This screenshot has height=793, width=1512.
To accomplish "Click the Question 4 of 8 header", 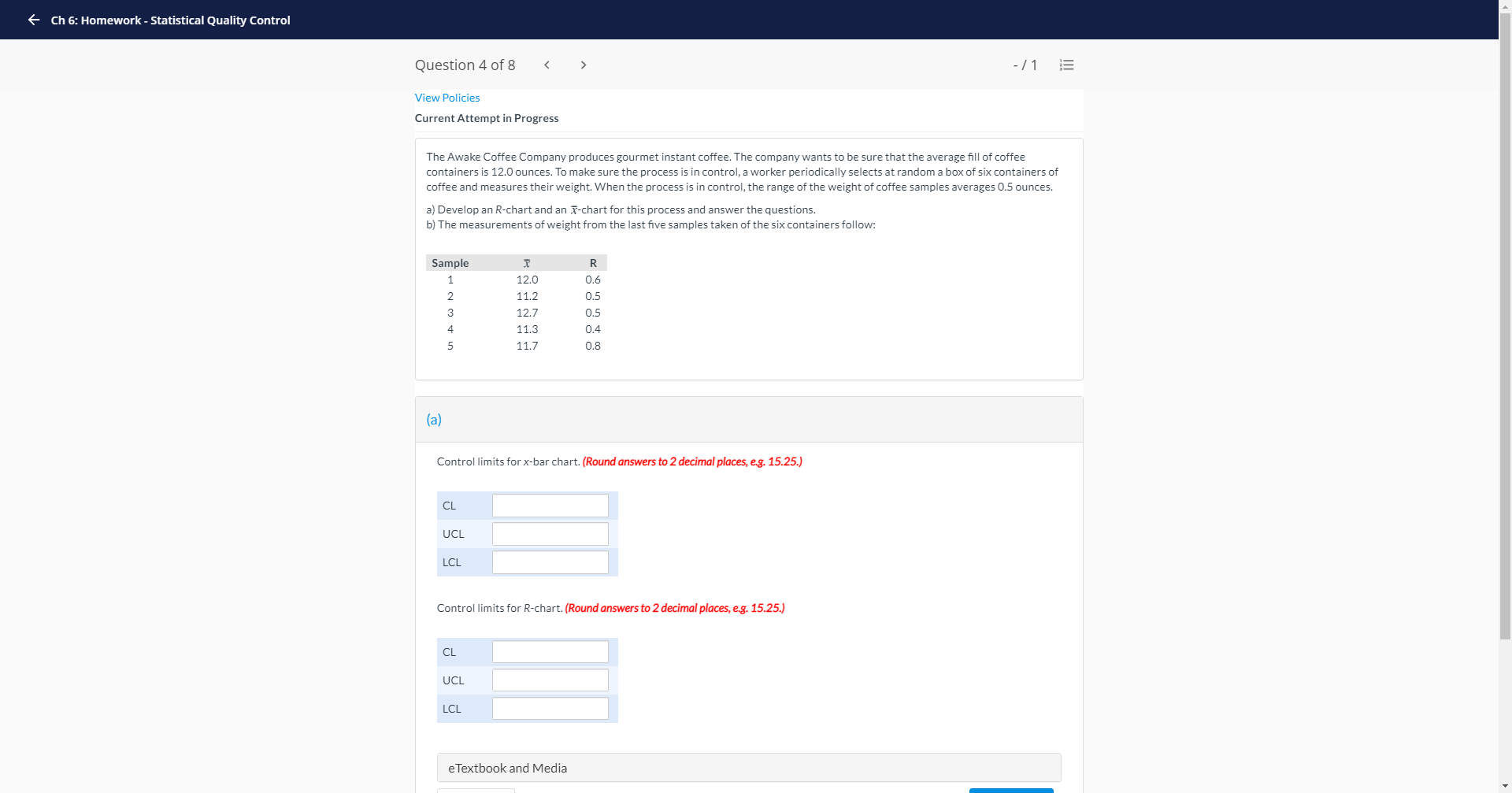I will click(465, 65).
